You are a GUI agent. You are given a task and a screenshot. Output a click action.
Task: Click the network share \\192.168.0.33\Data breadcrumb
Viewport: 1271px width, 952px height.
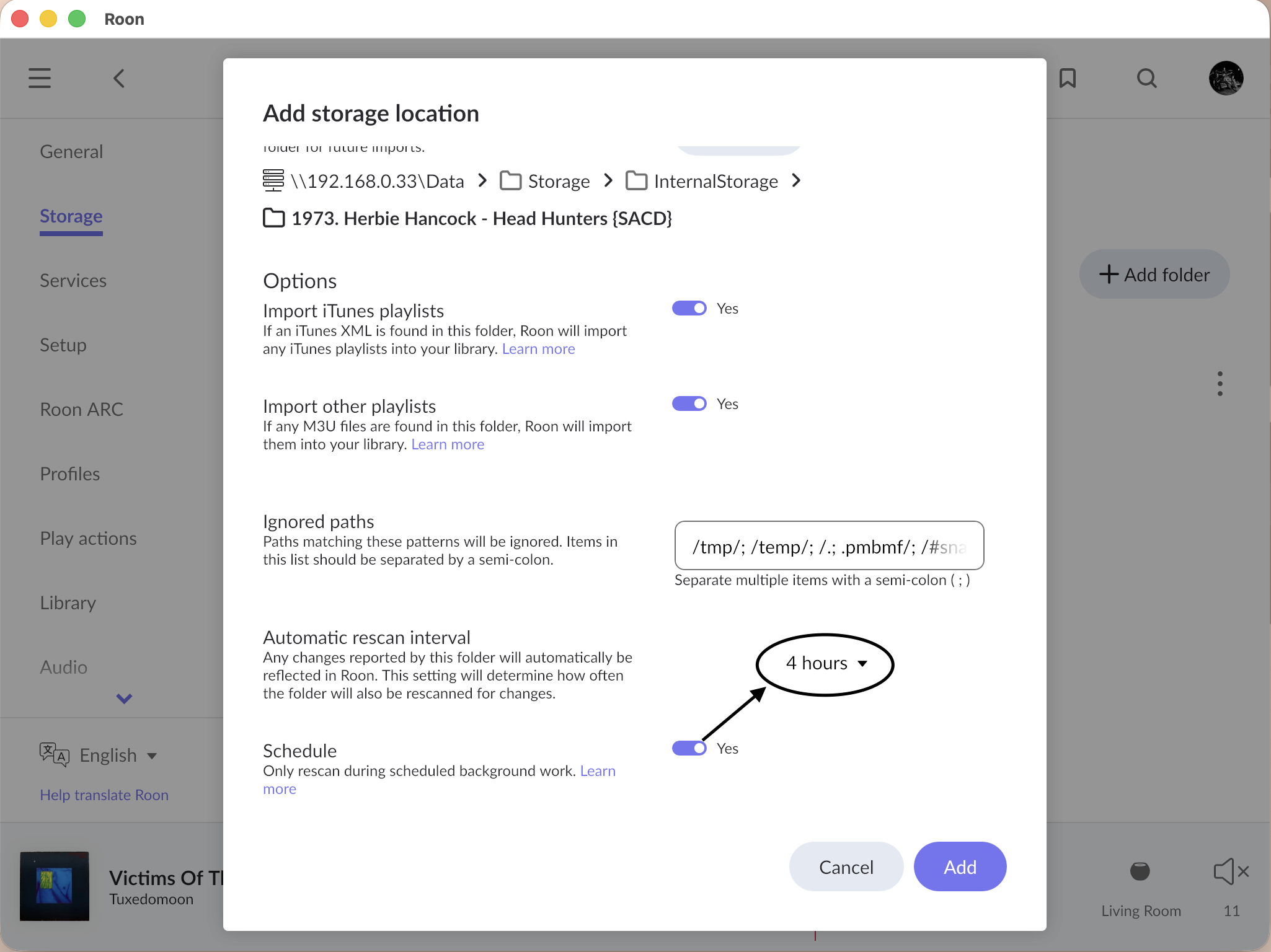tap(377, 181)
